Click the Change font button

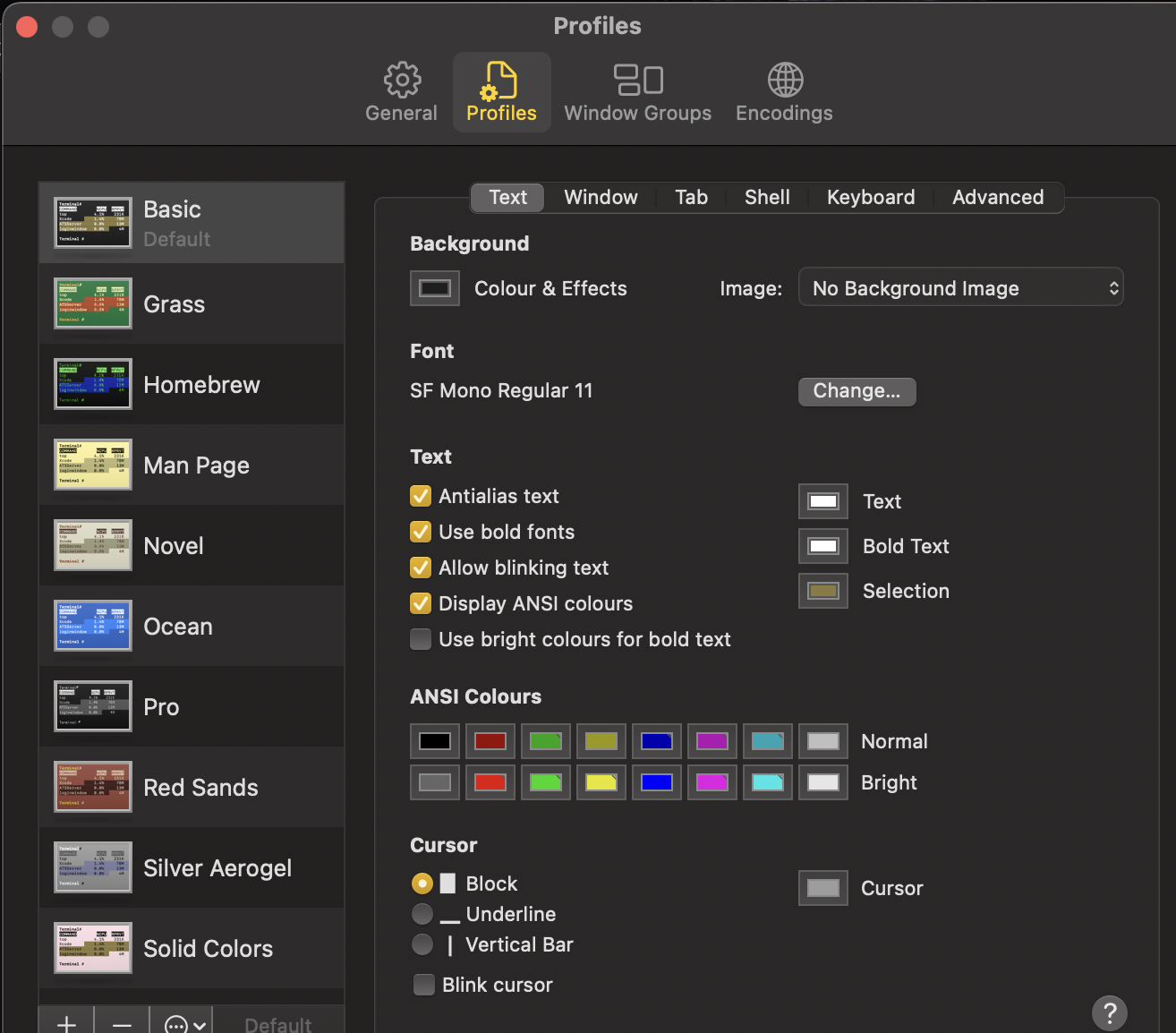pyautogui.click(x=856, y=391)
